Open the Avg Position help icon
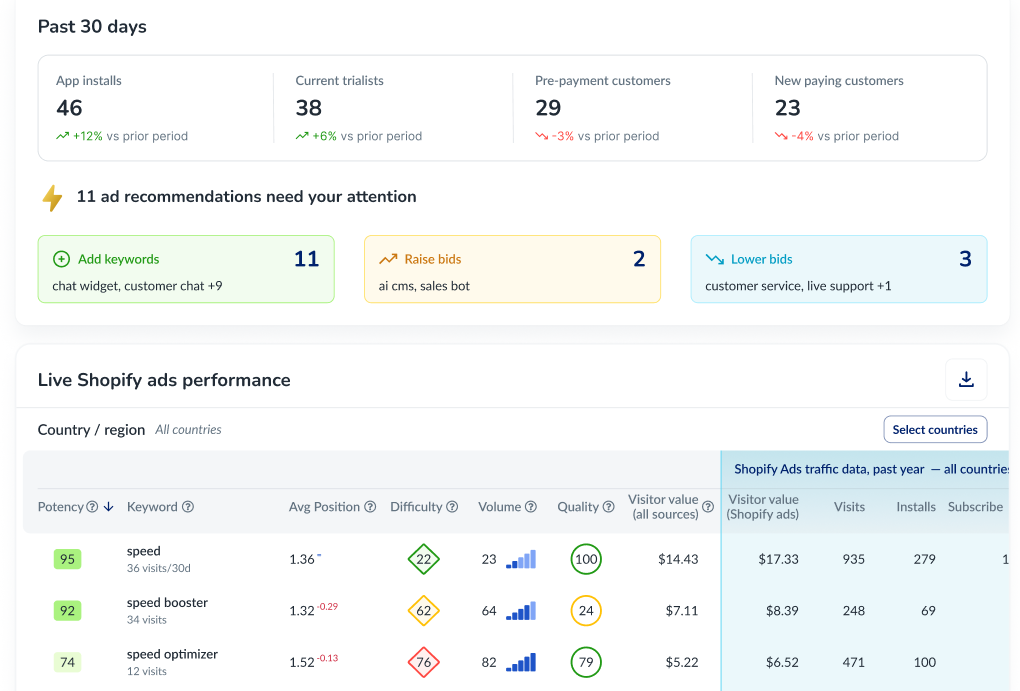The height and width of the screenshot is (691, 1020). [x=370, y=507]
